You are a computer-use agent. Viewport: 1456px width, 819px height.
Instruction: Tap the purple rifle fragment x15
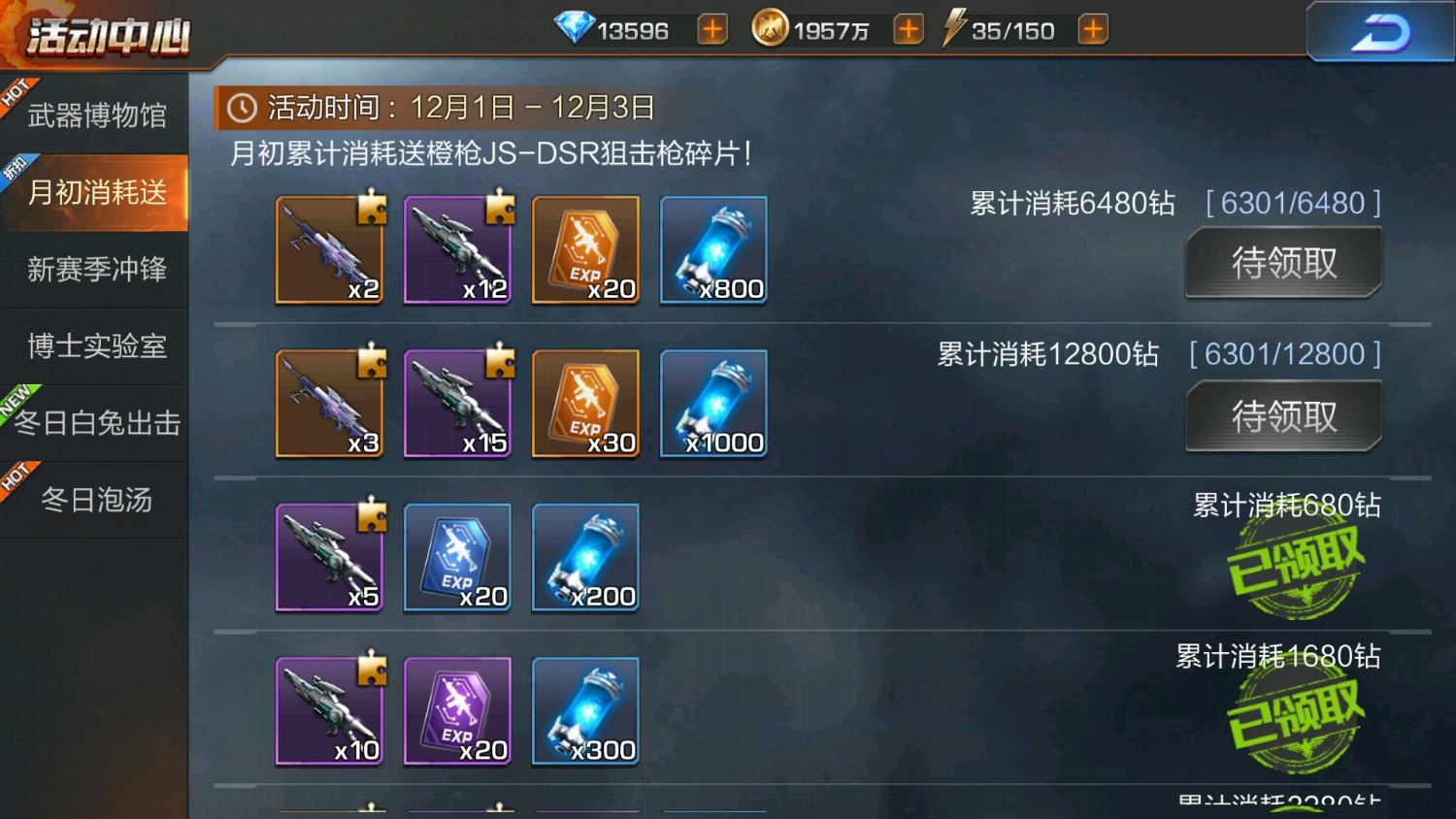tap(458, 404)
